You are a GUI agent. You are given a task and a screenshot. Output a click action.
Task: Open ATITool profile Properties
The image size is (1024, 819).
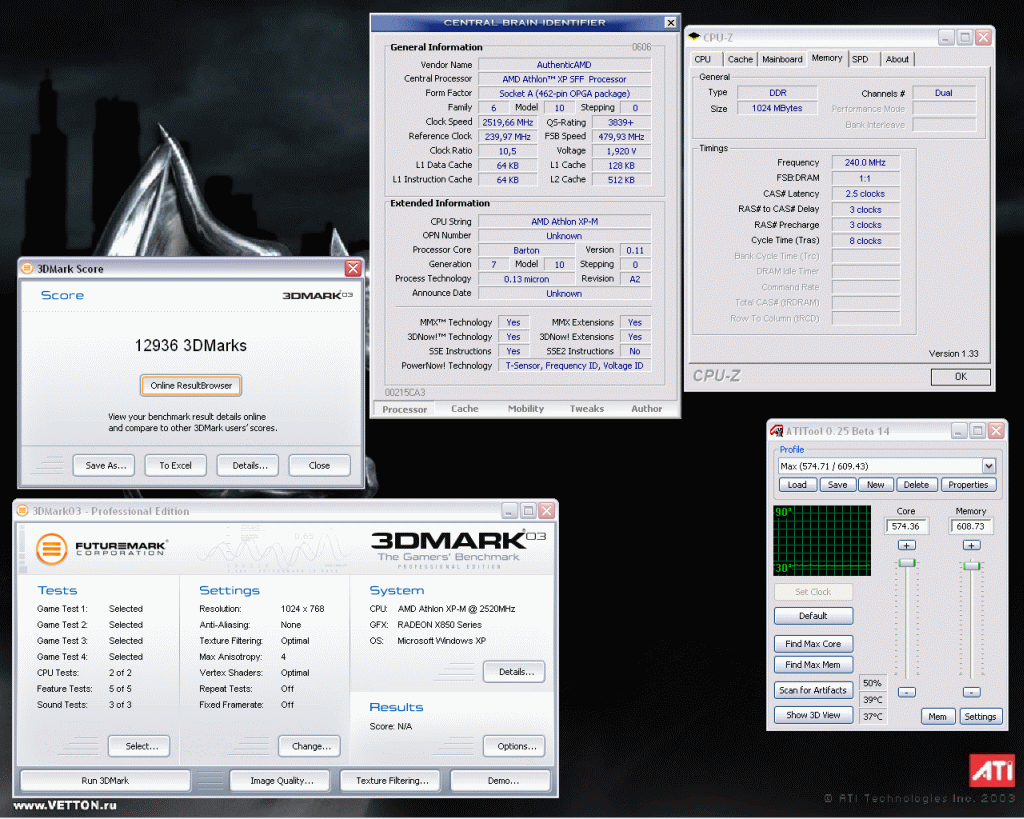coord(968,485)
